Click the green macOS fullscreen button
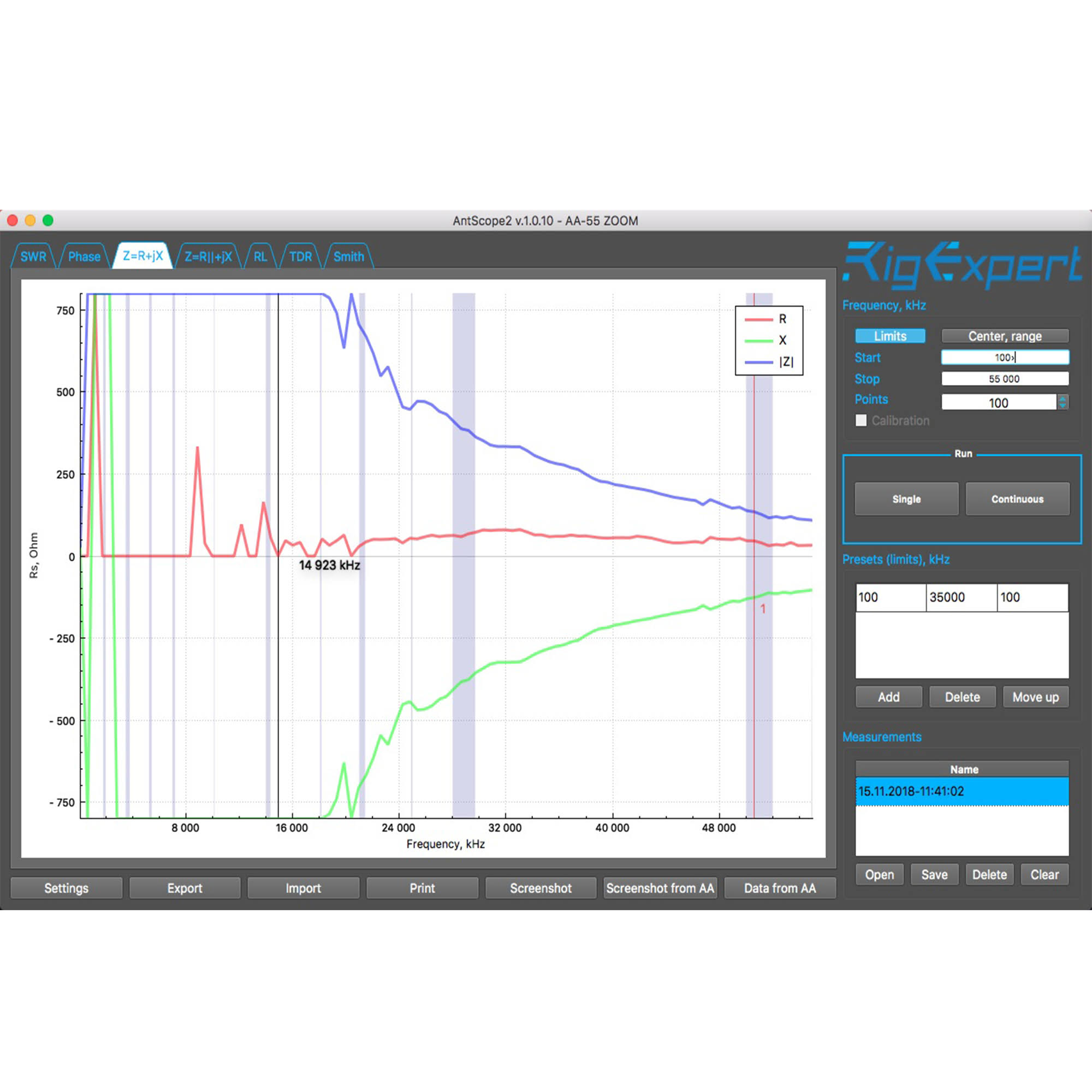 point(48,221)
